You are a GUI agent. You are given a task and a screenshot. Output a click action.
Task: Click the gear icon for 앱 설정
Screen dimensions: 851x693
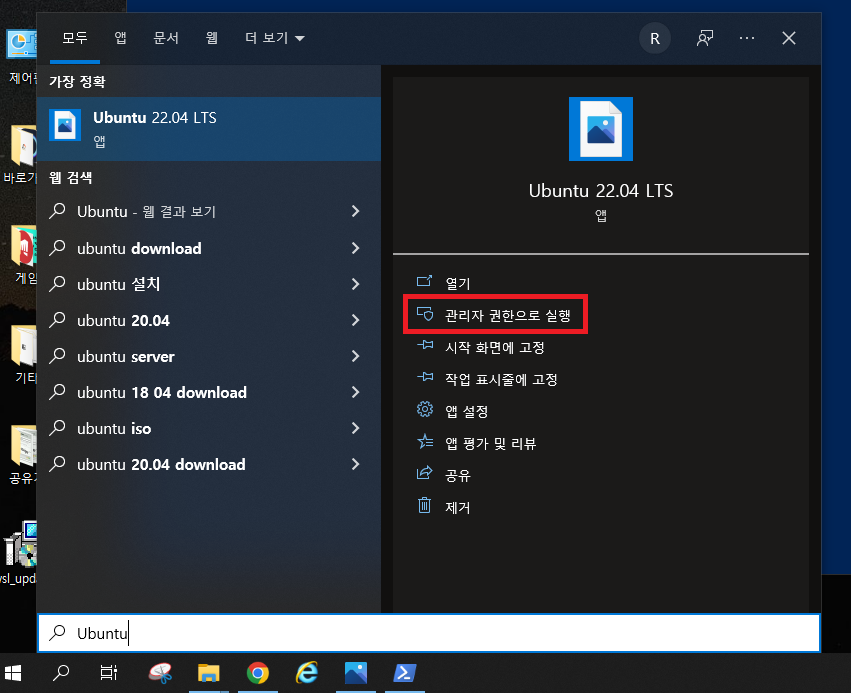pos(424,409)
